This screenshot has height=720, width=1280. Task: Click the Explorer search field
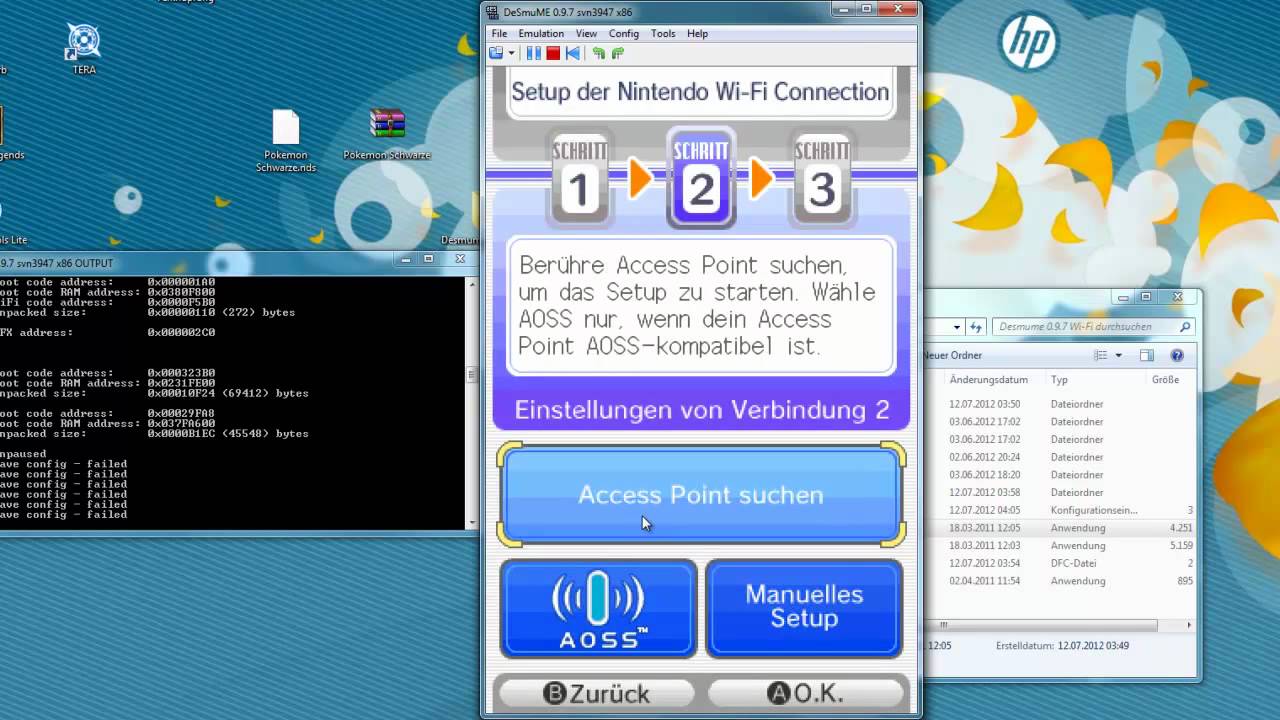point(1093,326)
